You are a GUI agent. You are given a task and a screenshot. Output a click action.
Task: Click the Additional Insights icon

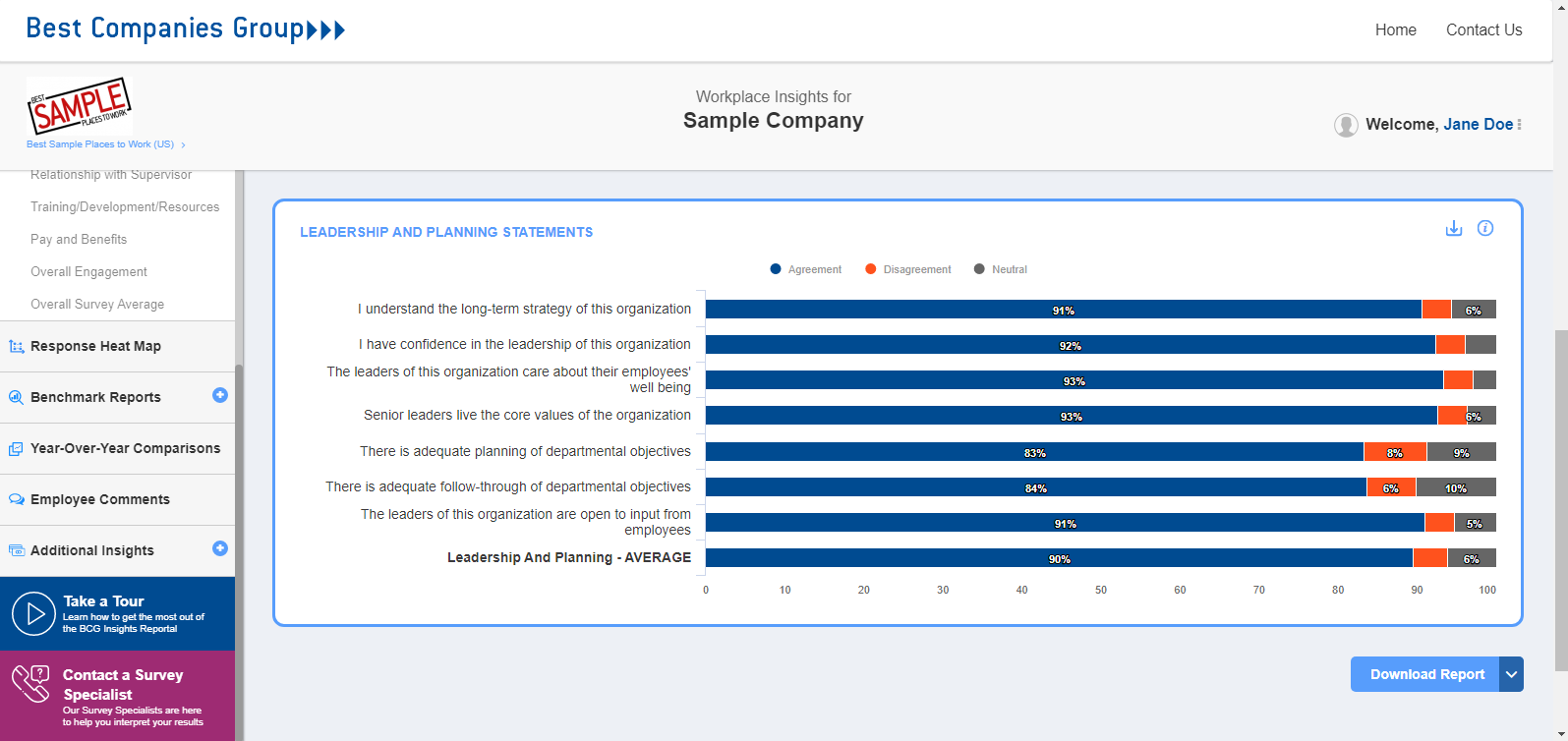point(16,550)
